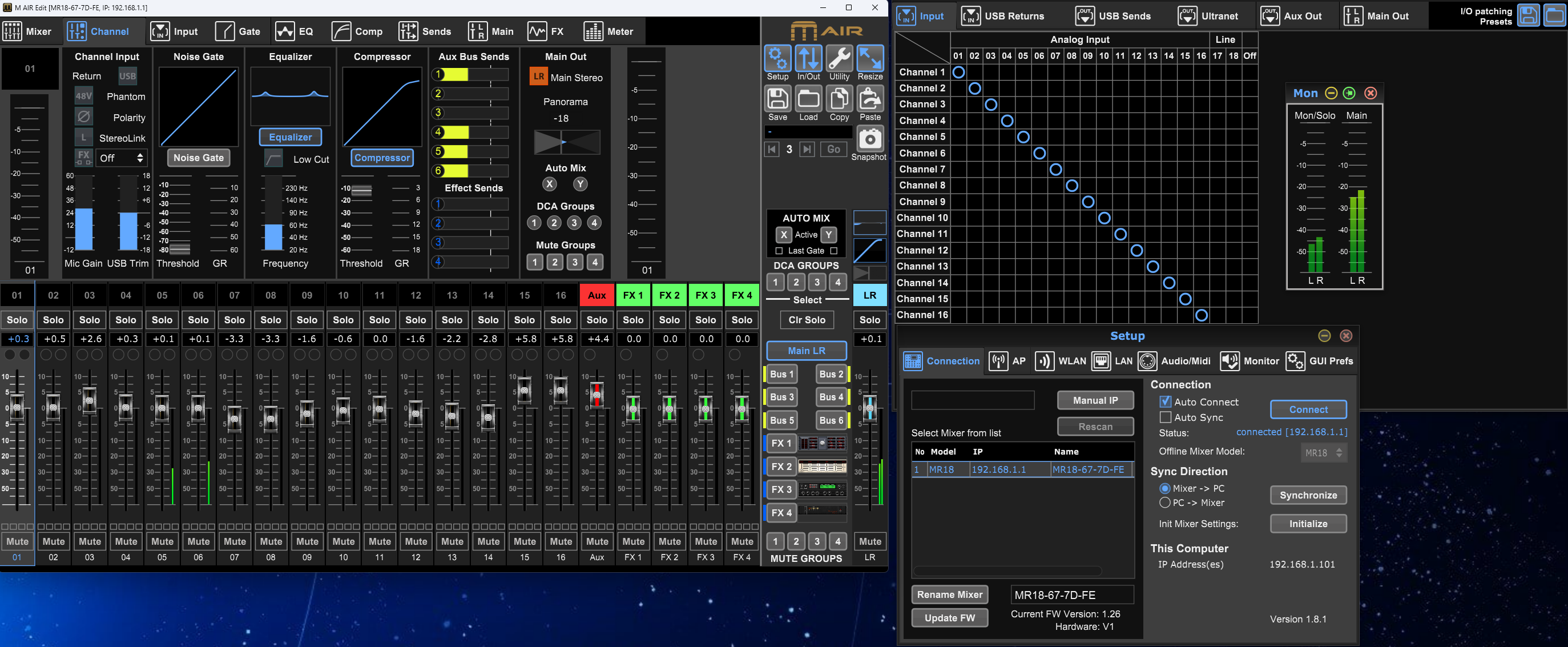Image resolution: width=1568 pixels, height=647 pixels.
Task: Toggle the Noise Gate button
Action: click(x=199, y=158)
